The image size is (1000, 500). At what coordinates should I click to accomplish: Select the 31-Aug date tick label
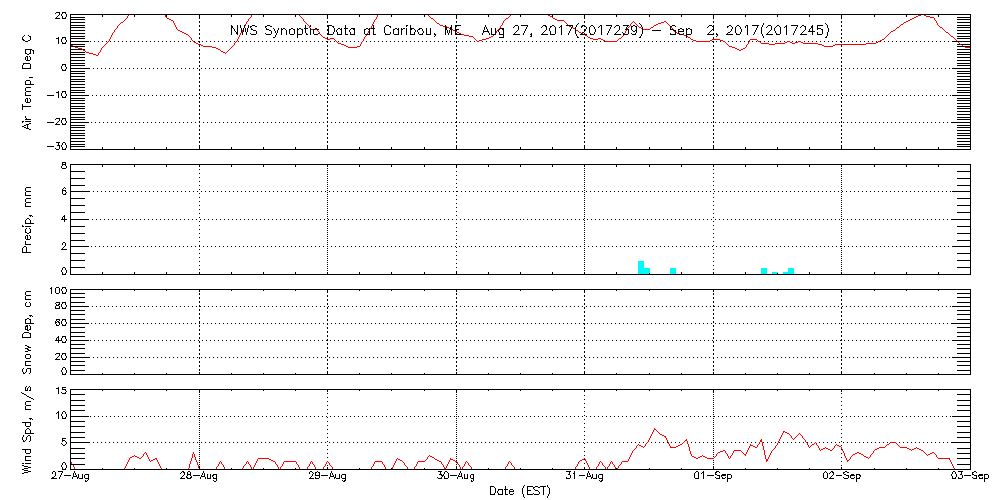coord(584,477)
